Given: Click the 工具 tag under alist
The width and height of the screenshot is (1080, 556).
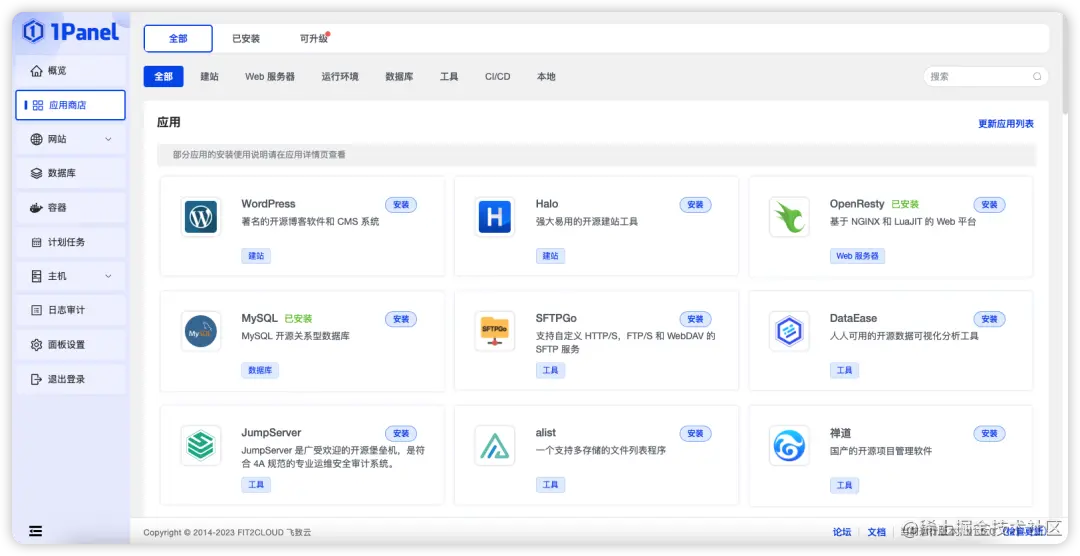Looking at the screenshot, I should (x=550, y=484).
